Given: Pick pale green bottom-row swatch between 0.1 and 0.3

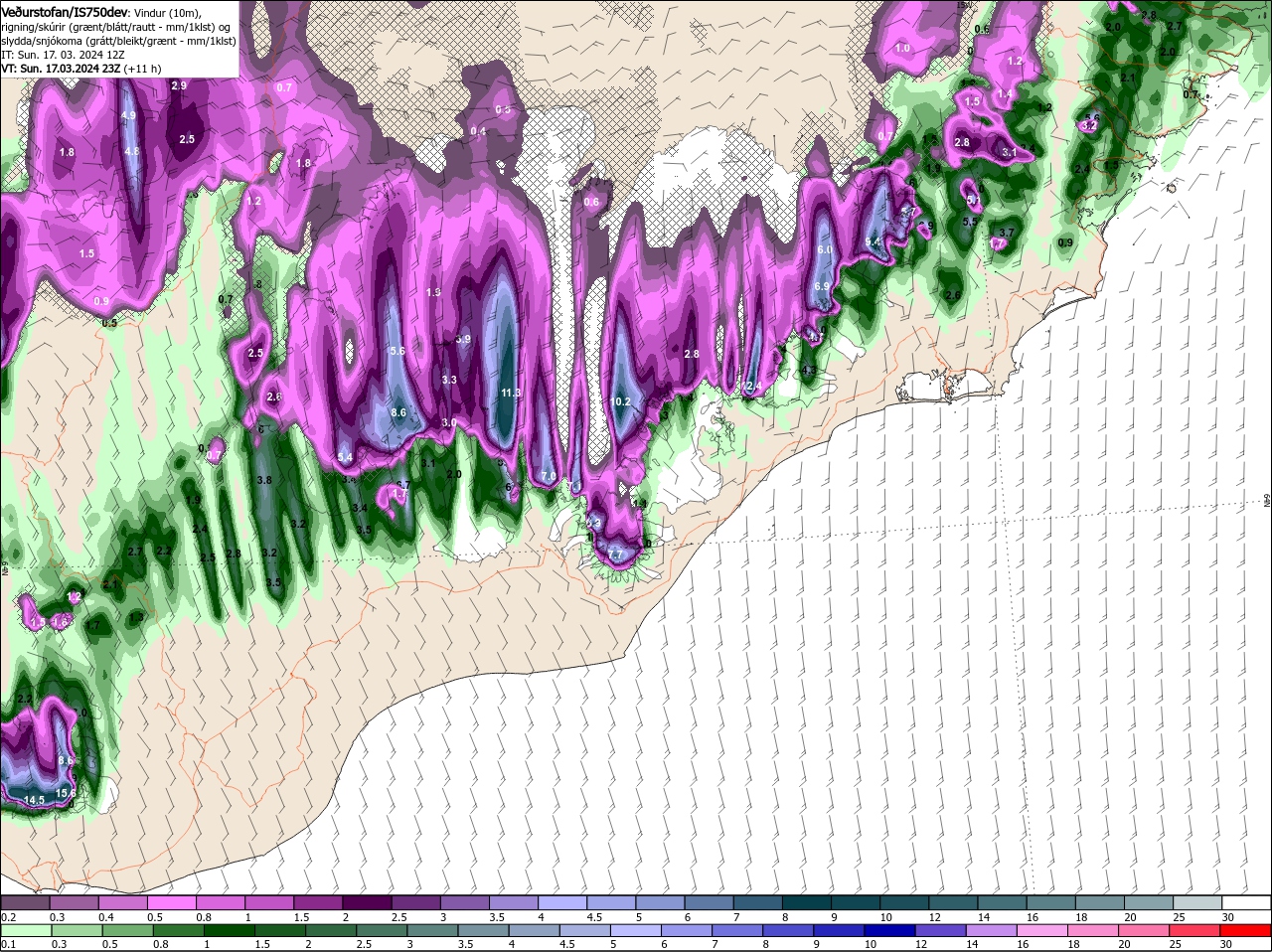Looking at the screenshot, I should 25,930.
